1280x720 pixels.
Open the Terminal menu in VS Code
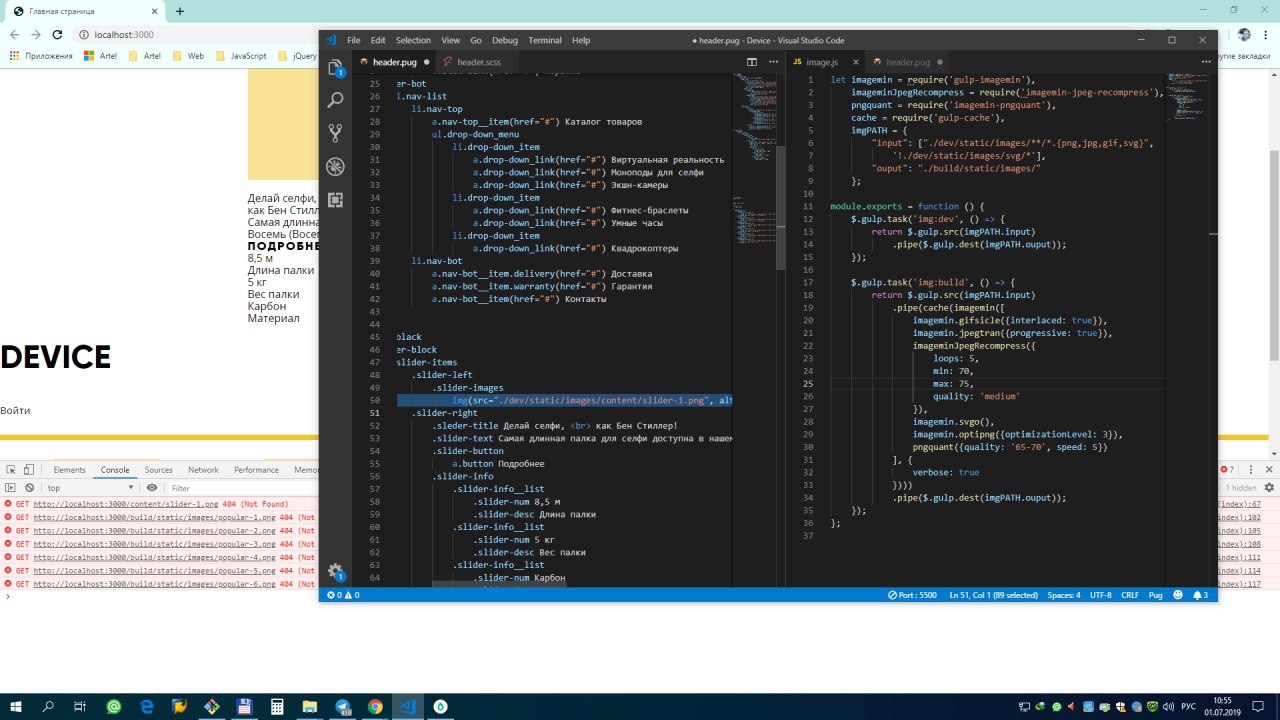point(545,40)
